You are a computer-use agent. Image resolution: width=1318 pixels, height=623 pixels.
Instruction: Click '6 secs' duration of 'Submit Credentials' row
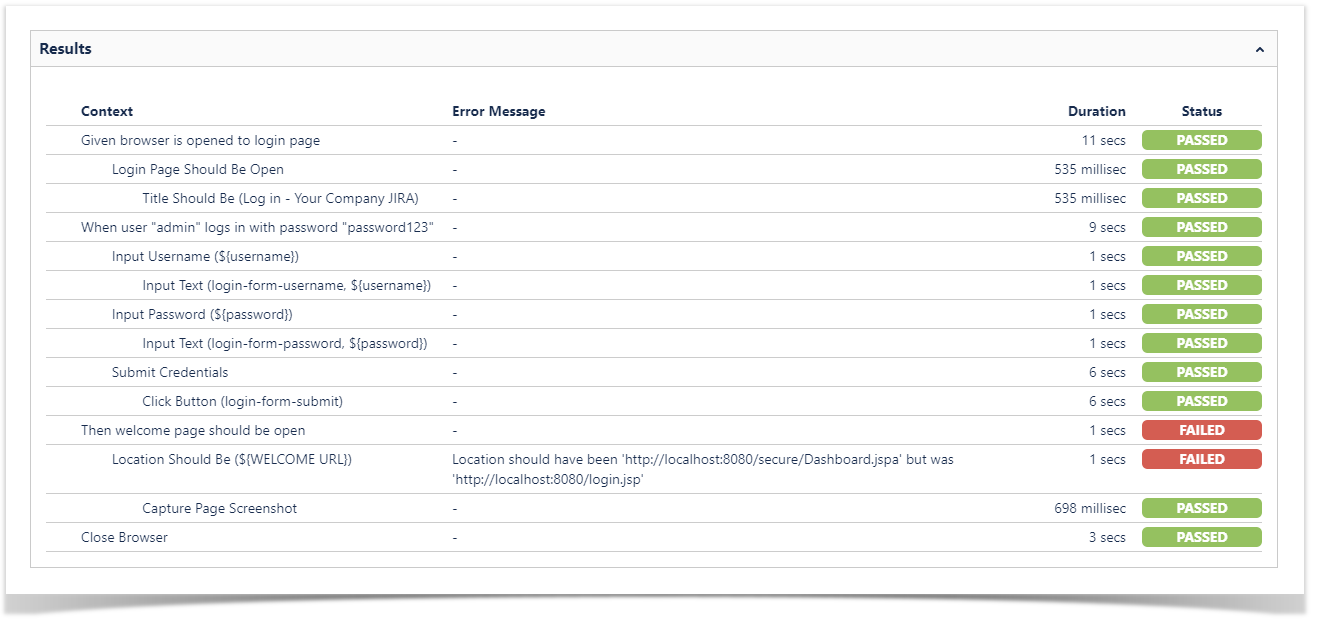click(x=1107, y=372)
